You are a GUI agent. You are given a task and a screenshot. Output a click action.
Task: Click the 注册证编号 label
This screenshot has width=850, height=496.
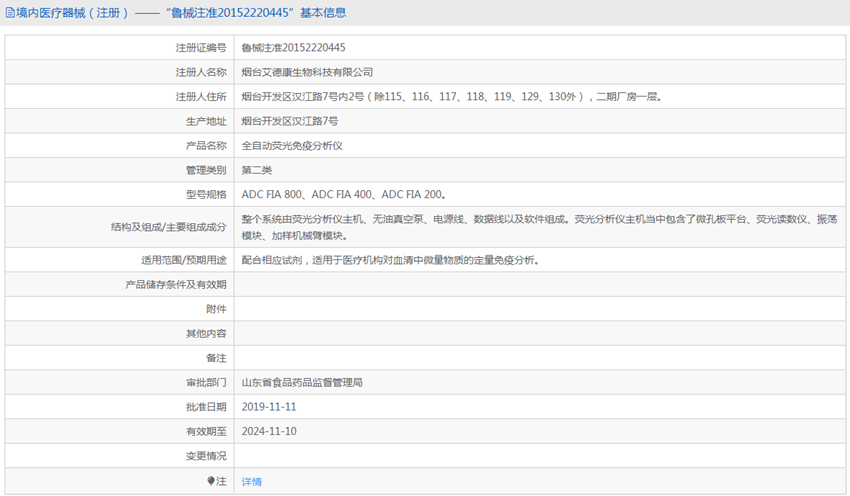[x=201, y=48]
